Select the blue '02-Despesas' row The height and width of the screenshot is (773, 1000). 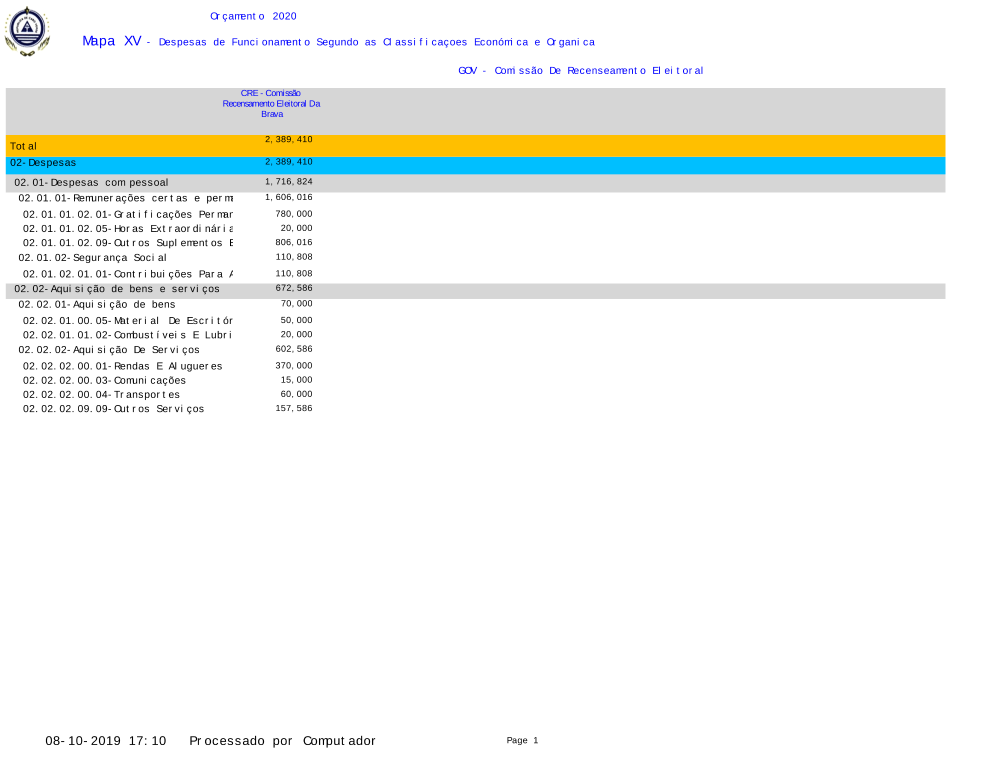click(43, 162)
